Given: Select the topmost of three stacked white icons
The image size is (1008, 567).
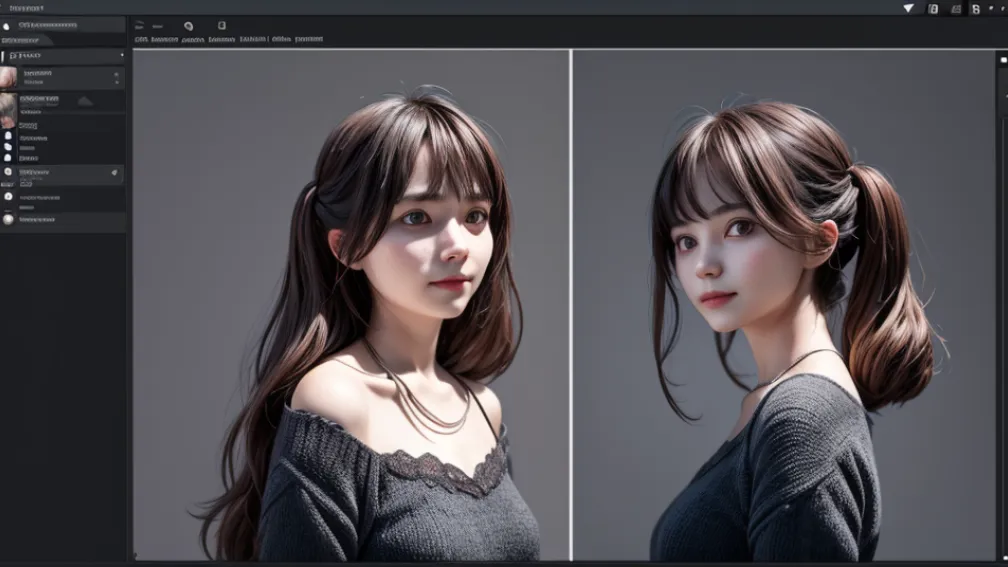Looking at the screenshot, I should click(x=8, y=136).
